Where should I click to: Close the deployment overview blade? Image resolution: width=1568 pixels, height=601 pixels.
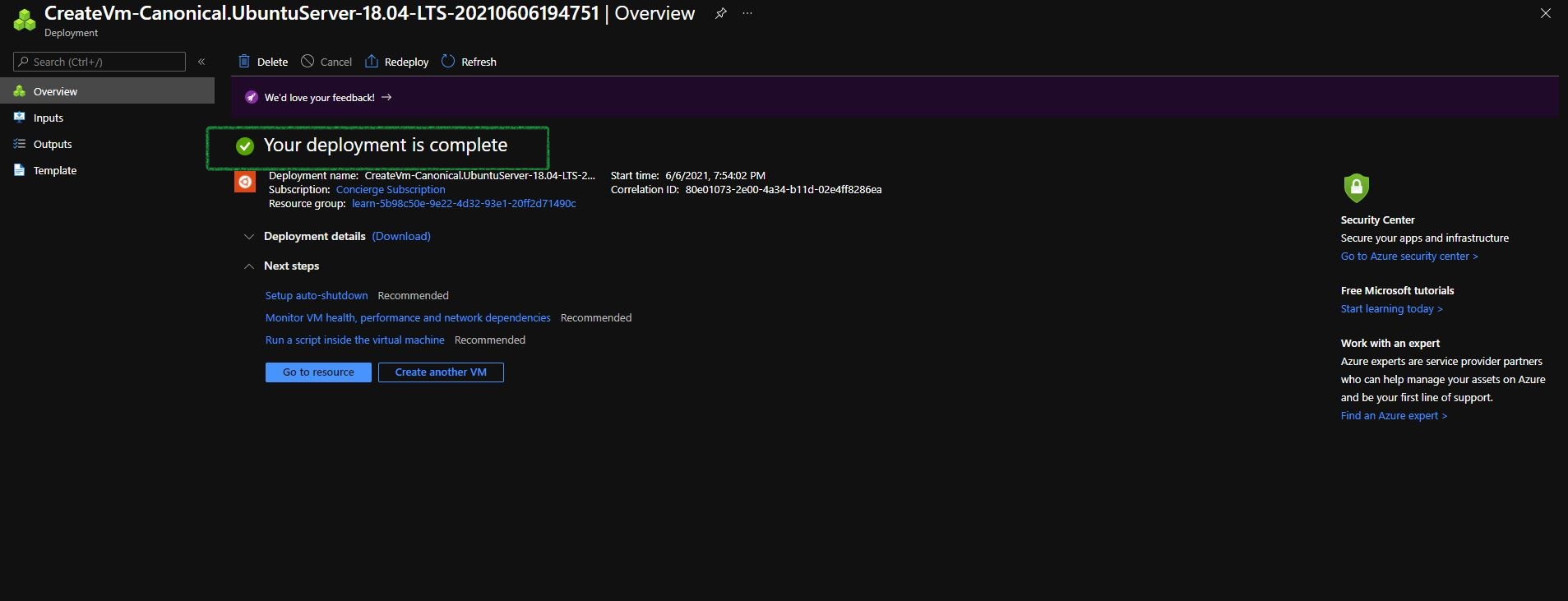pyautogui.click(x=1546, y=13)
